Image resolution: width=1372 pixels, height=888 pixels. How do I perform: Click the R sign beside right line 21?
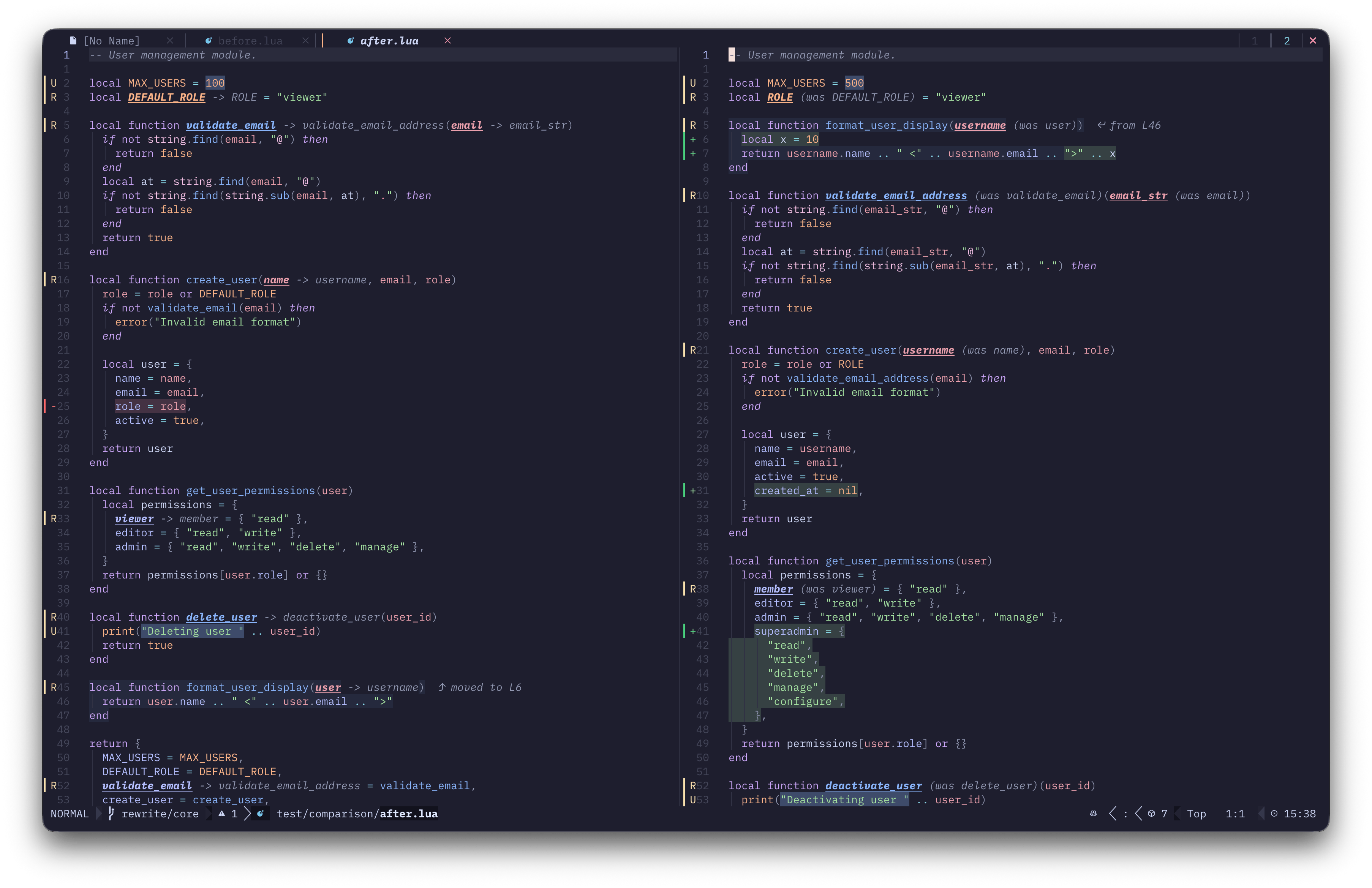[x=693, y=350]
